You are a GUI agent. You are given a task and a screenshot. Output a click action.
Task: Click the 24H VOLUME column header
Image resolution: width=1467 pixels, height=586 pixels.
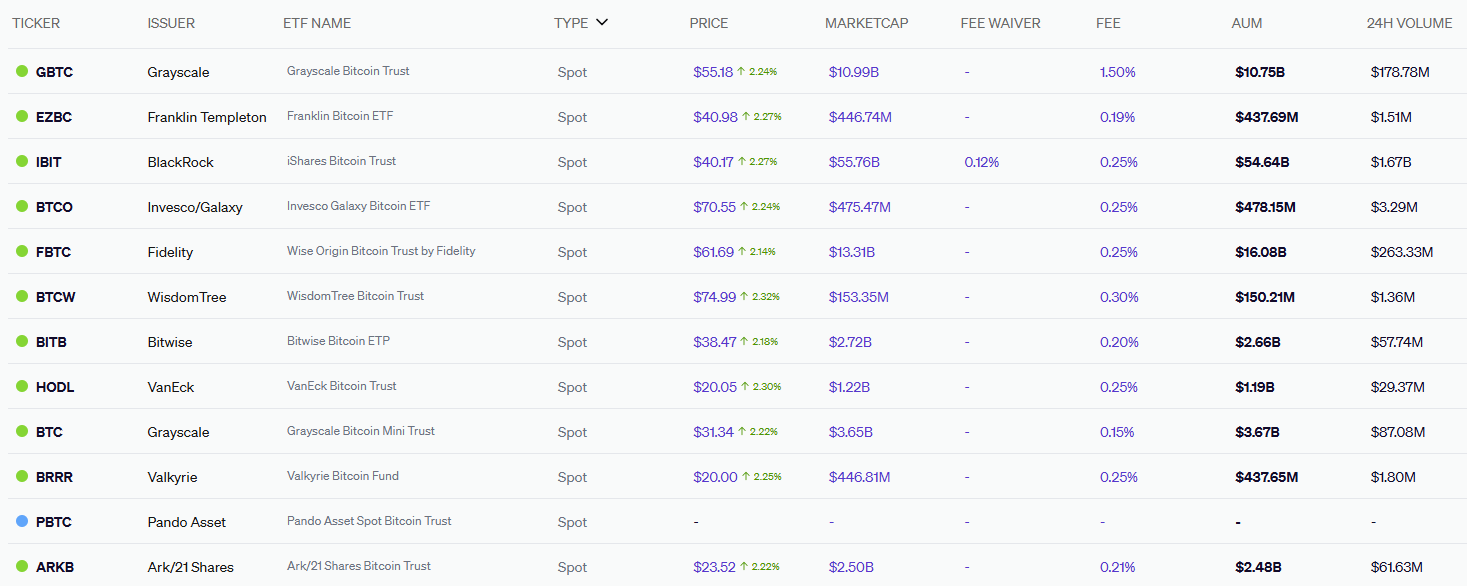pos(1409,23)
